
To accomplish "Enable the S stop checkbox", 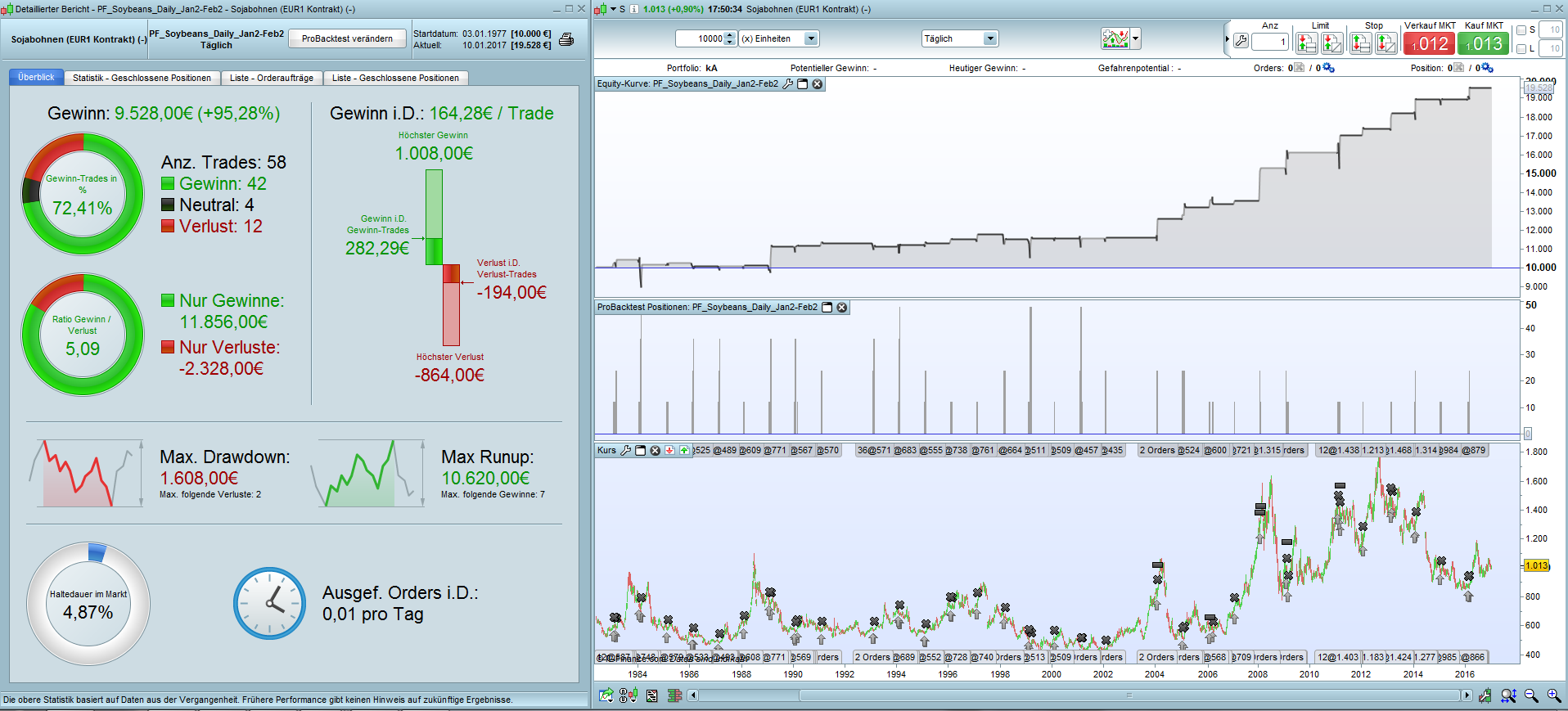I will point(1521,29).
